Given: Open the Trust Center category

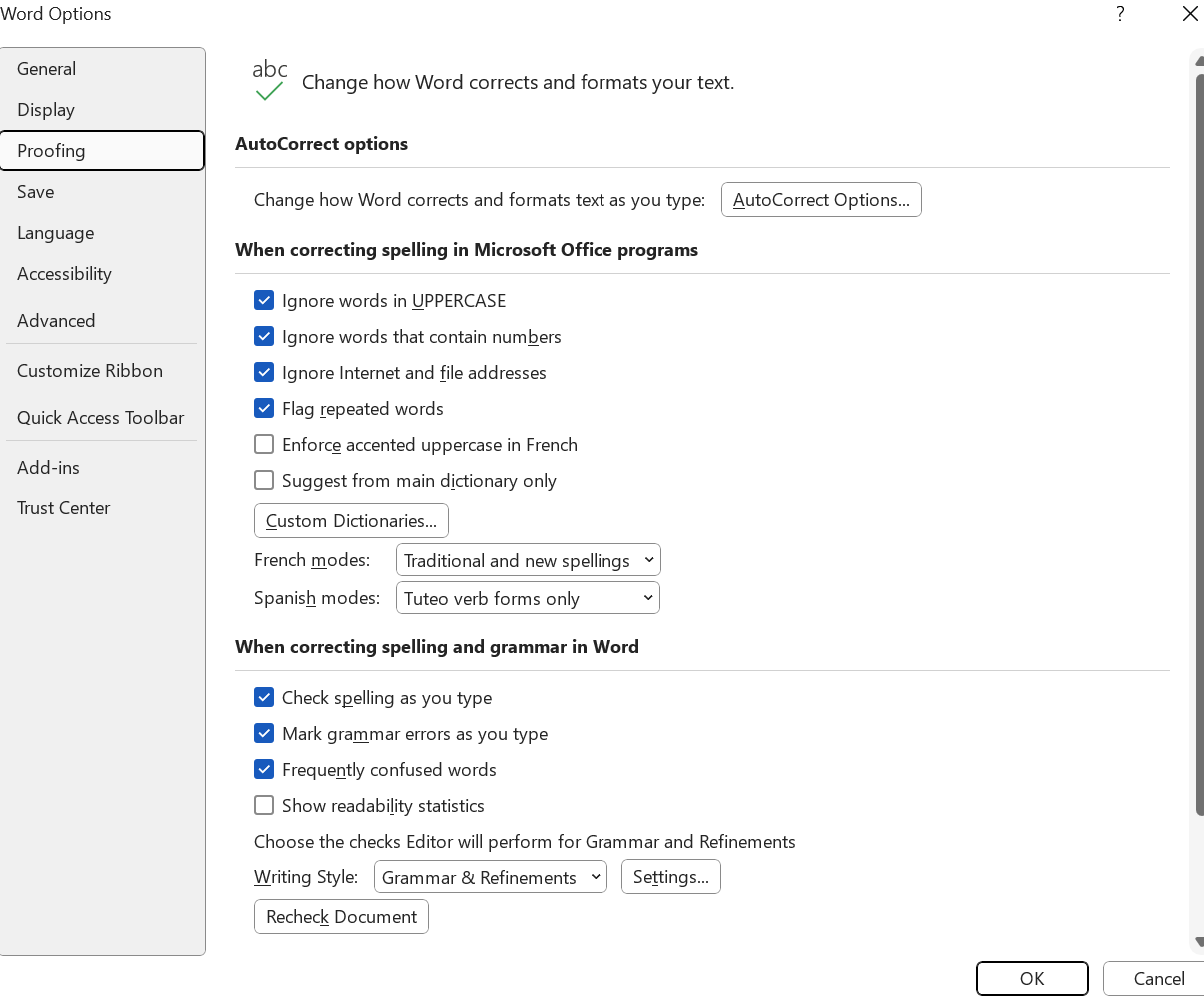Looking at the screenshot, I should 102,508.
